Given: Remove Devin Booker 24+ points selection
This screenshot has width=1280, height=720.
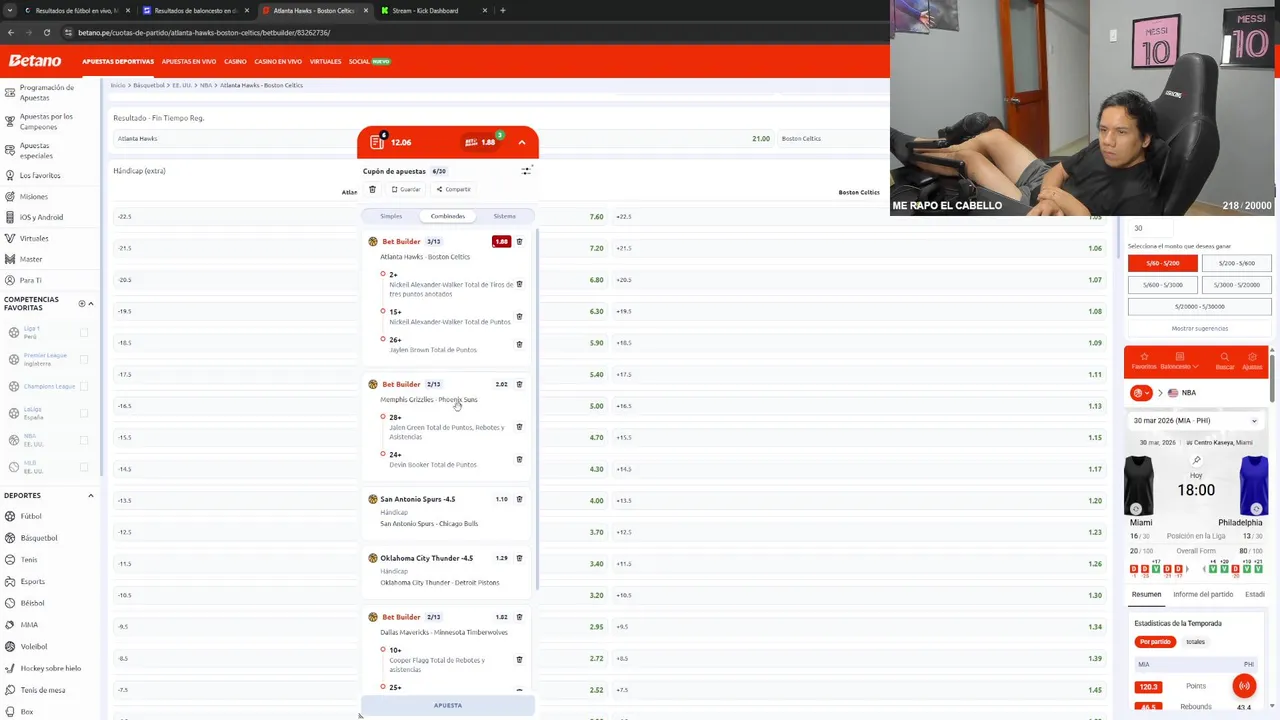Looking at the screenshot, I should tap(519, 459).
